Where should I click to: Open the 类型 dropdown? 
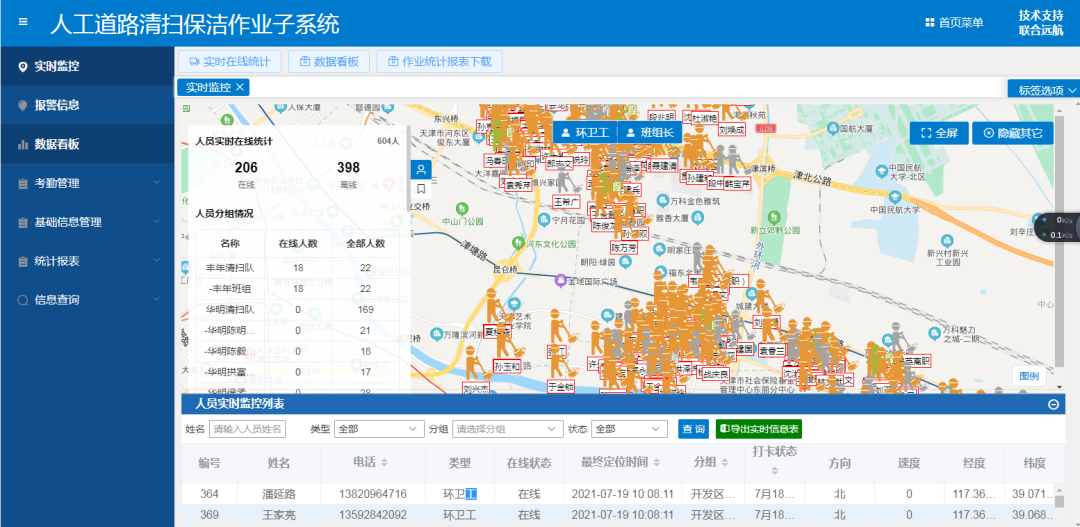(379, 428)
